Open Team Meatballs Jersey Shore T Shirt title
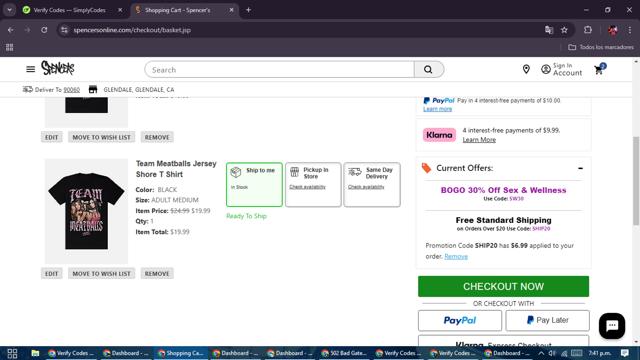 click(x=176, y=169)
